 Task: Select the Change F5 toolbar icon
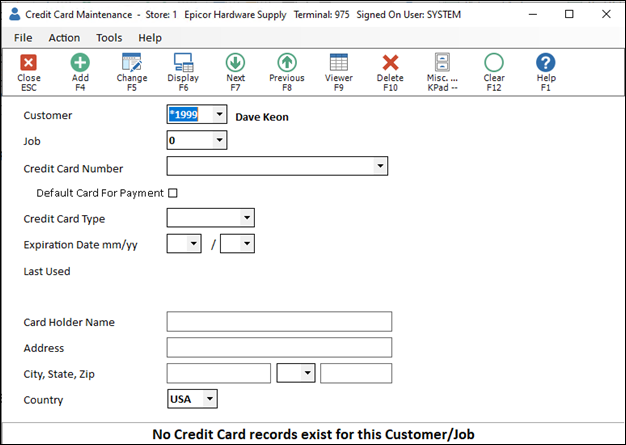click(x=132, y=63)
